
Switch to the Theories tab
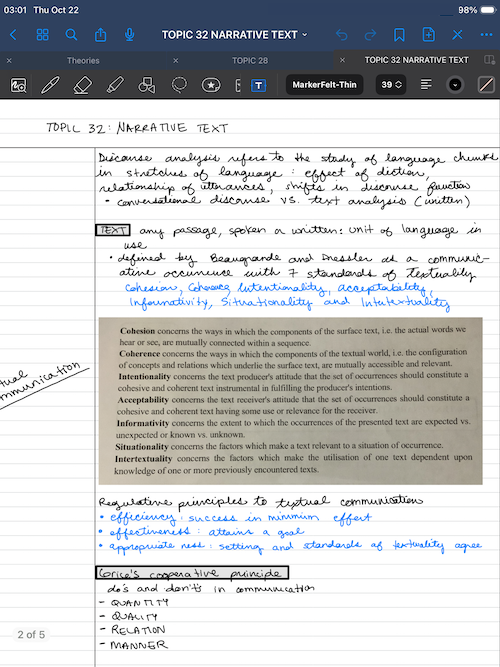click(83, 60)
